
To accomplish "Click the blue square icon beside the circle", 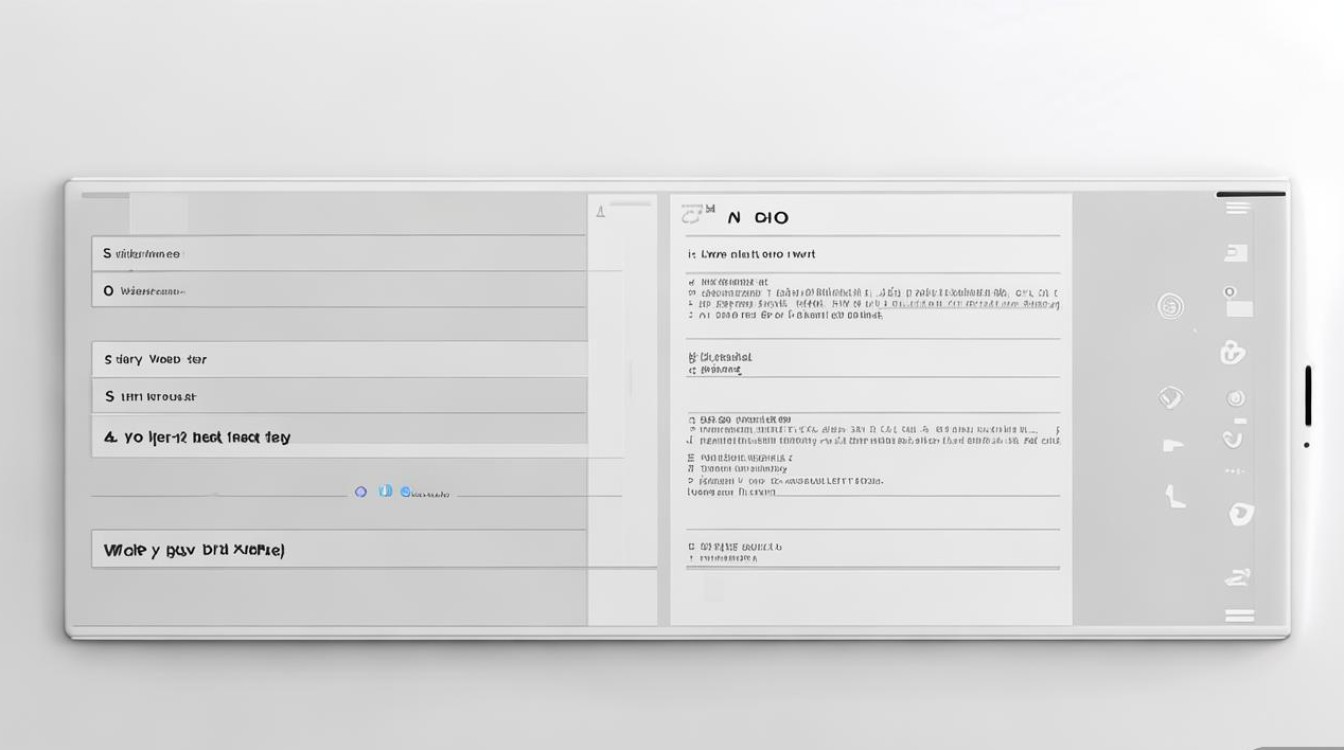I will (x=385, y=492).
